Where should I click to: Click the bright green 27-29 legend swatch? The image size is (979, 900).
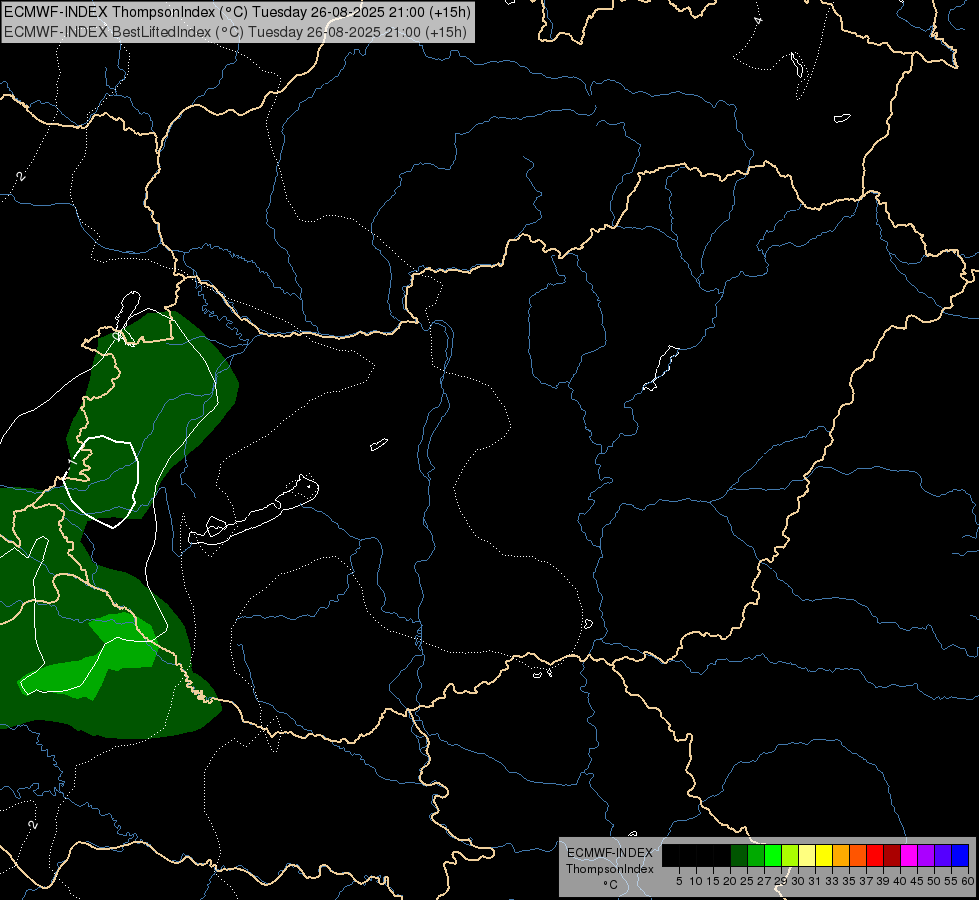[x=773, y=855]
